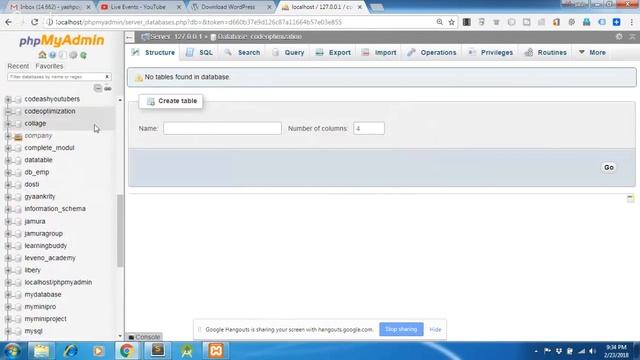Switch to the Download WordPress browser tab
Image resolution: width=640 pixels, height=360 pixels.
(x=228, y=7)
